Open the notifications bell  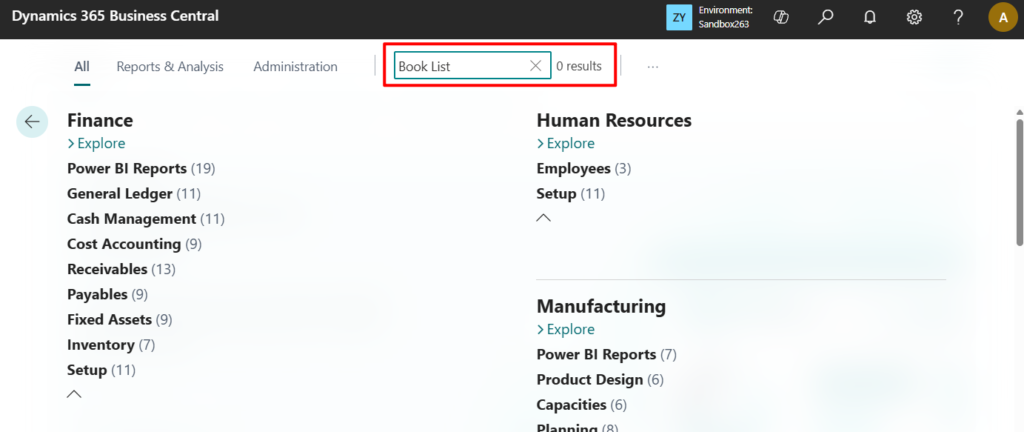point(870,17)
